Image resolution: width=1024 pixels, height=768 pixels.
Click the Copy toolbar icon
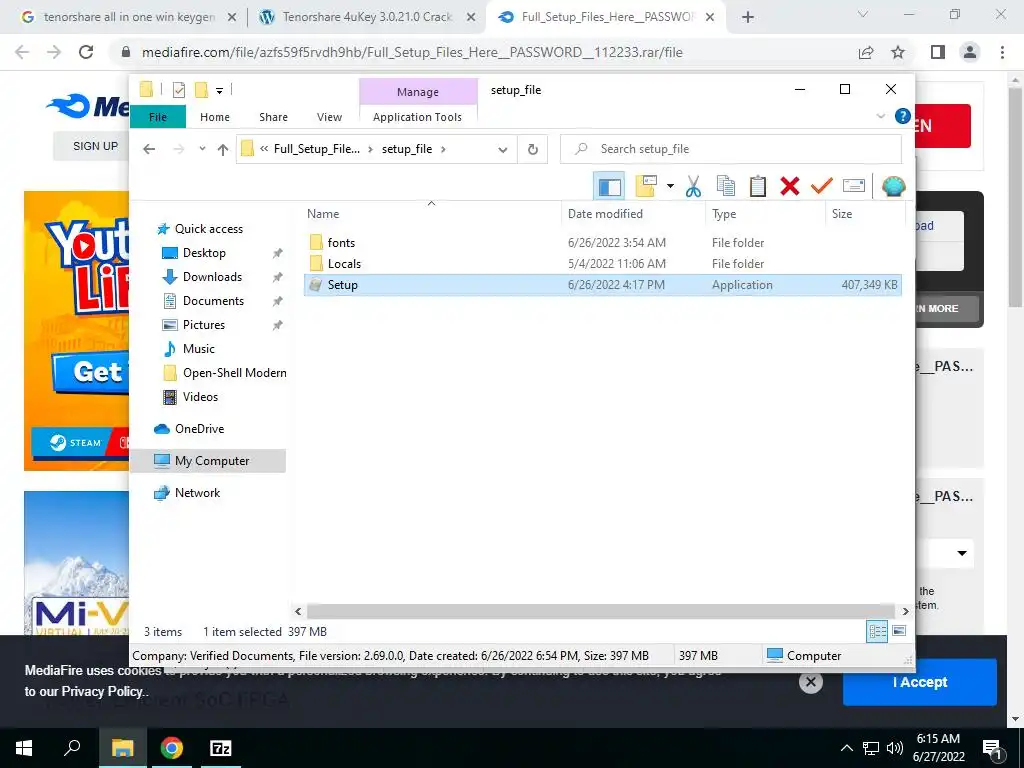(x=726, y=187)
